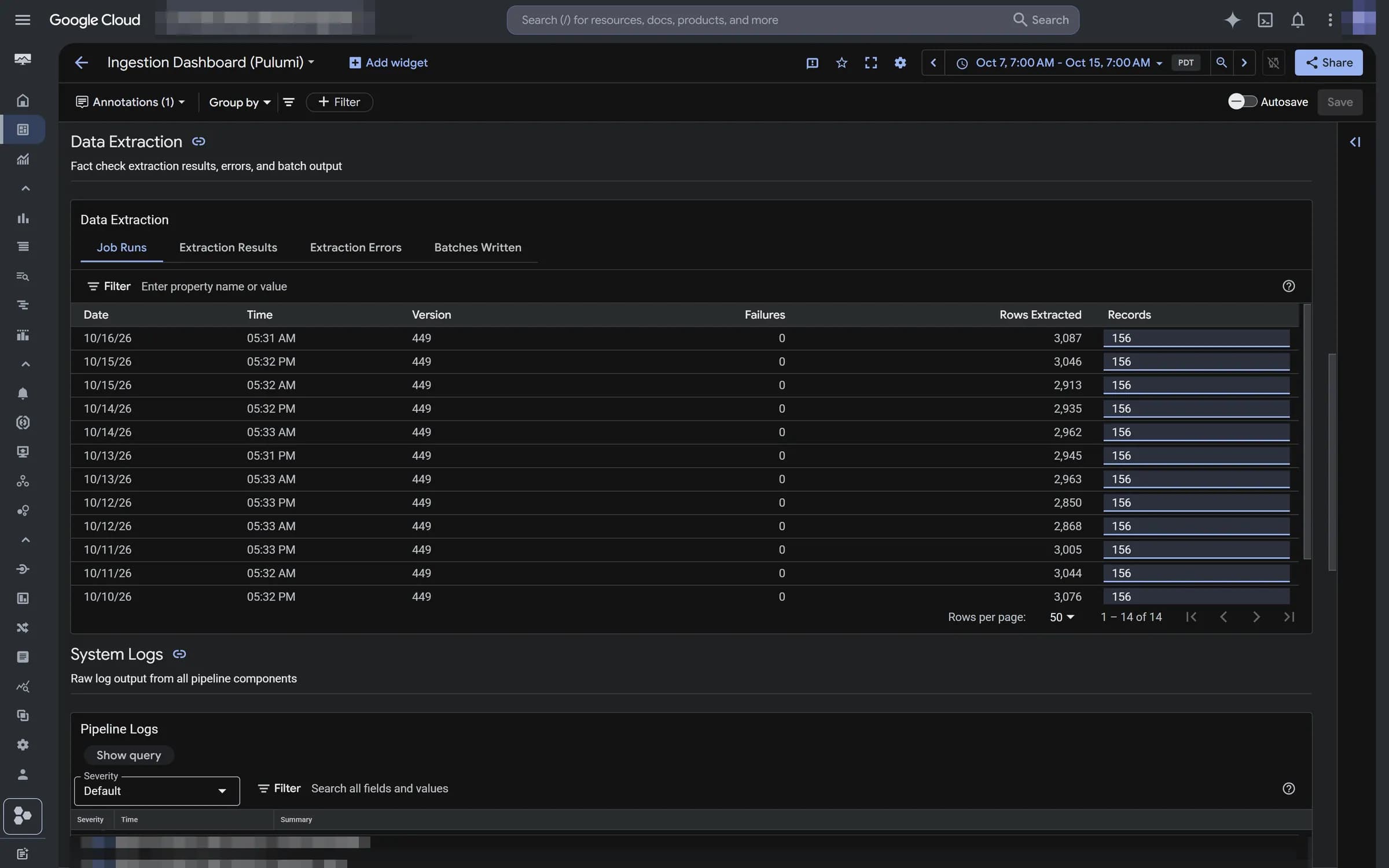Viewport: 1389px width, 868px height.
Task: Copy link to System Logs section
Action: tap(179, 654)
